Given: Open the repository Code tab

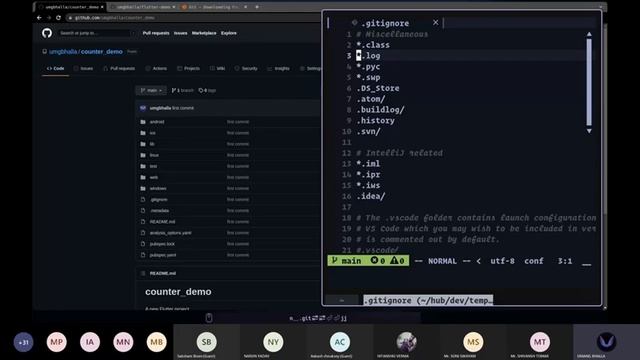Looking at the screenshot, I should 56,69.
